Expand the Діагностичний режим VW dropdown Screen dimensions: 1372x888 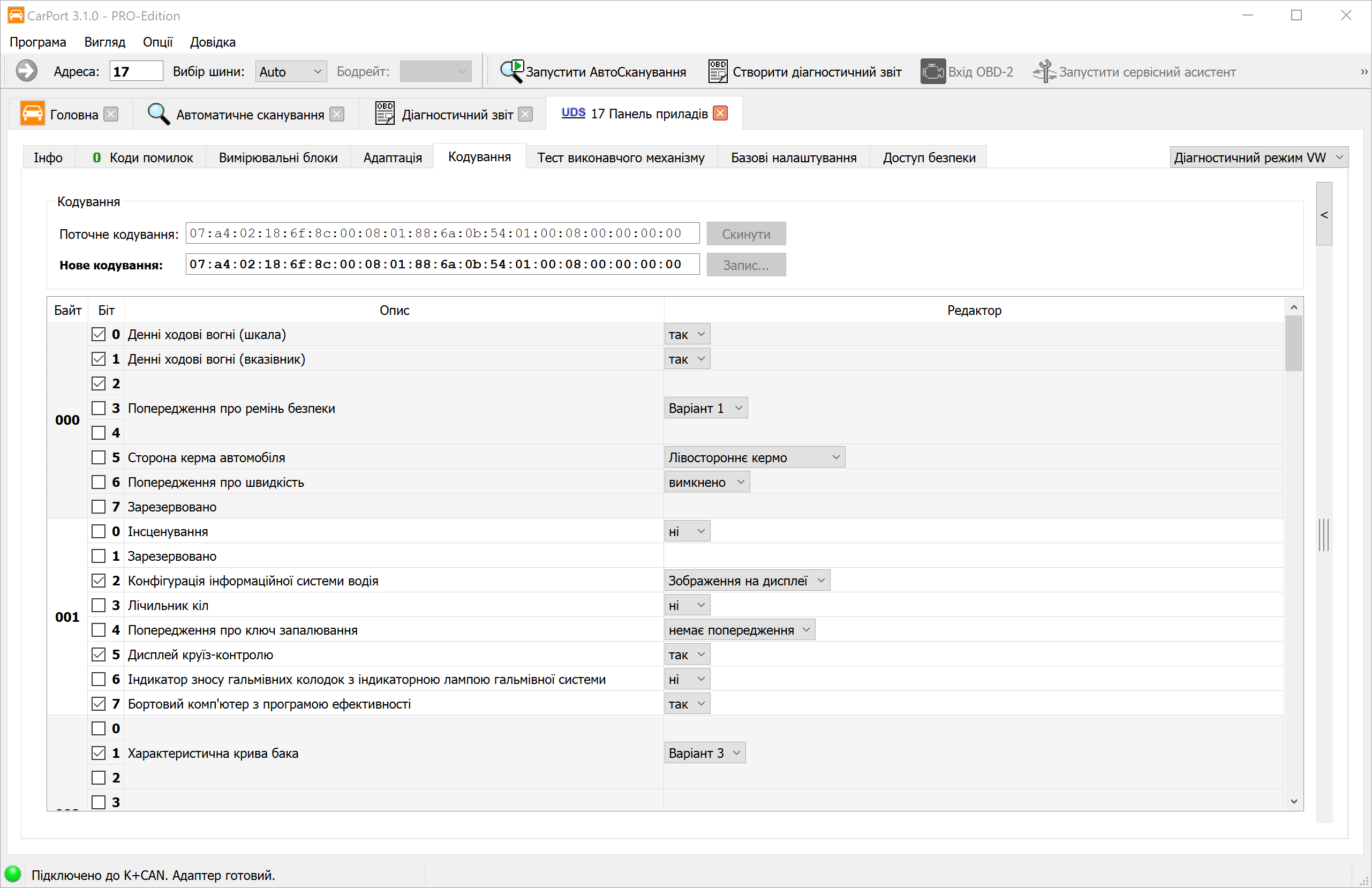(x=1258, y=157)
